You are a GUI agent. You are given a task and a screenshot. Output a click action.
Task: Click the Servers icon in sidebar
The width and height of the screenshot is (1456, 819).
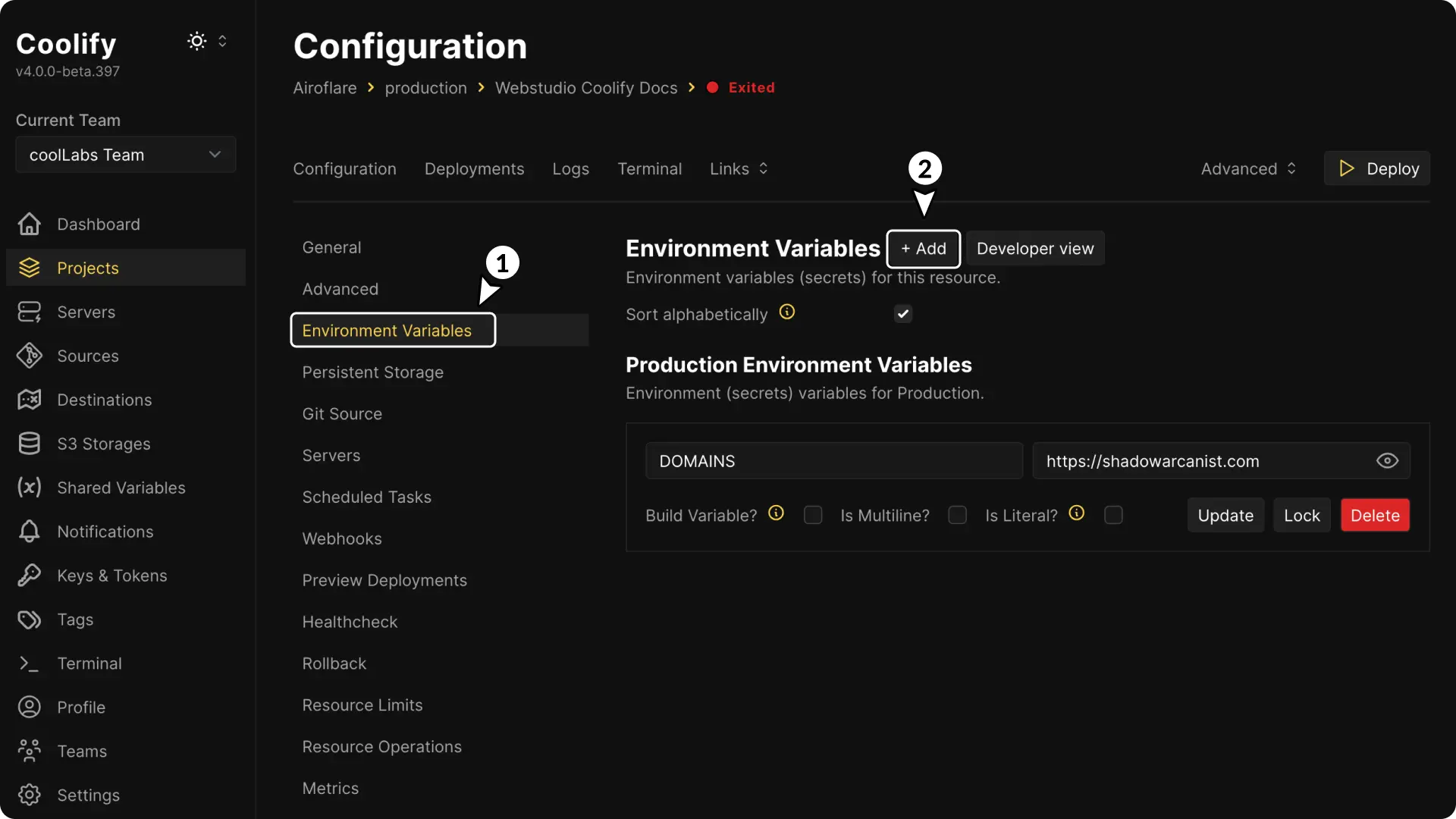click(x=29, y=312)
